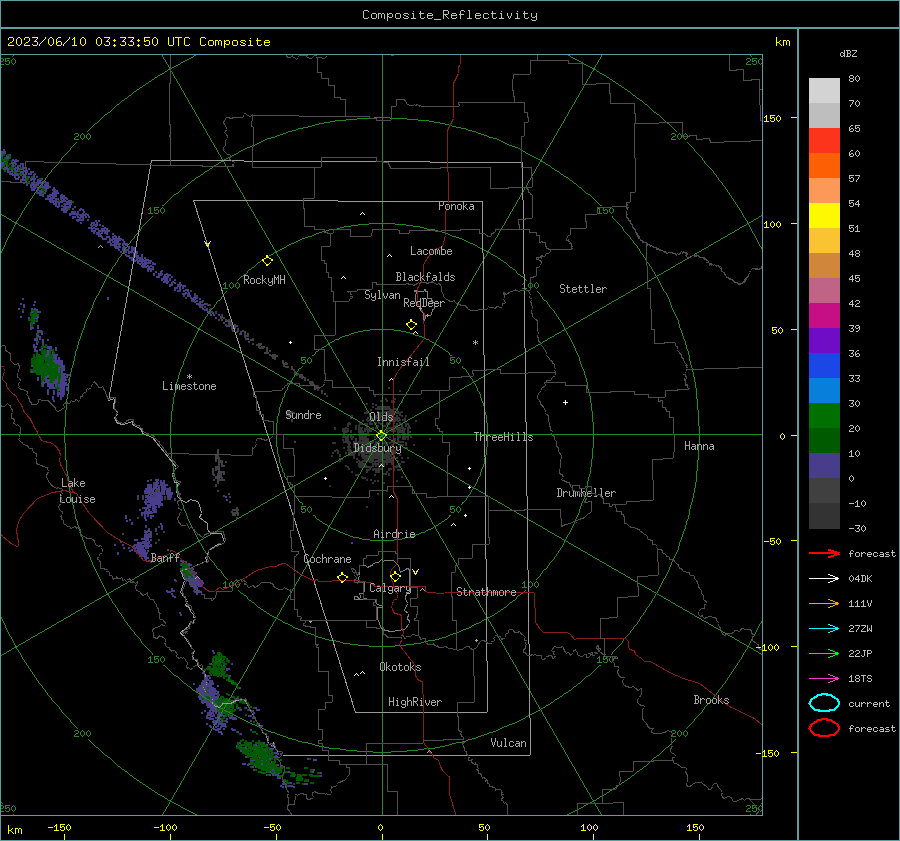Screen dimensions: 900x841
Task: Click the red 60 dBZ color swatch
Action: 824,141
